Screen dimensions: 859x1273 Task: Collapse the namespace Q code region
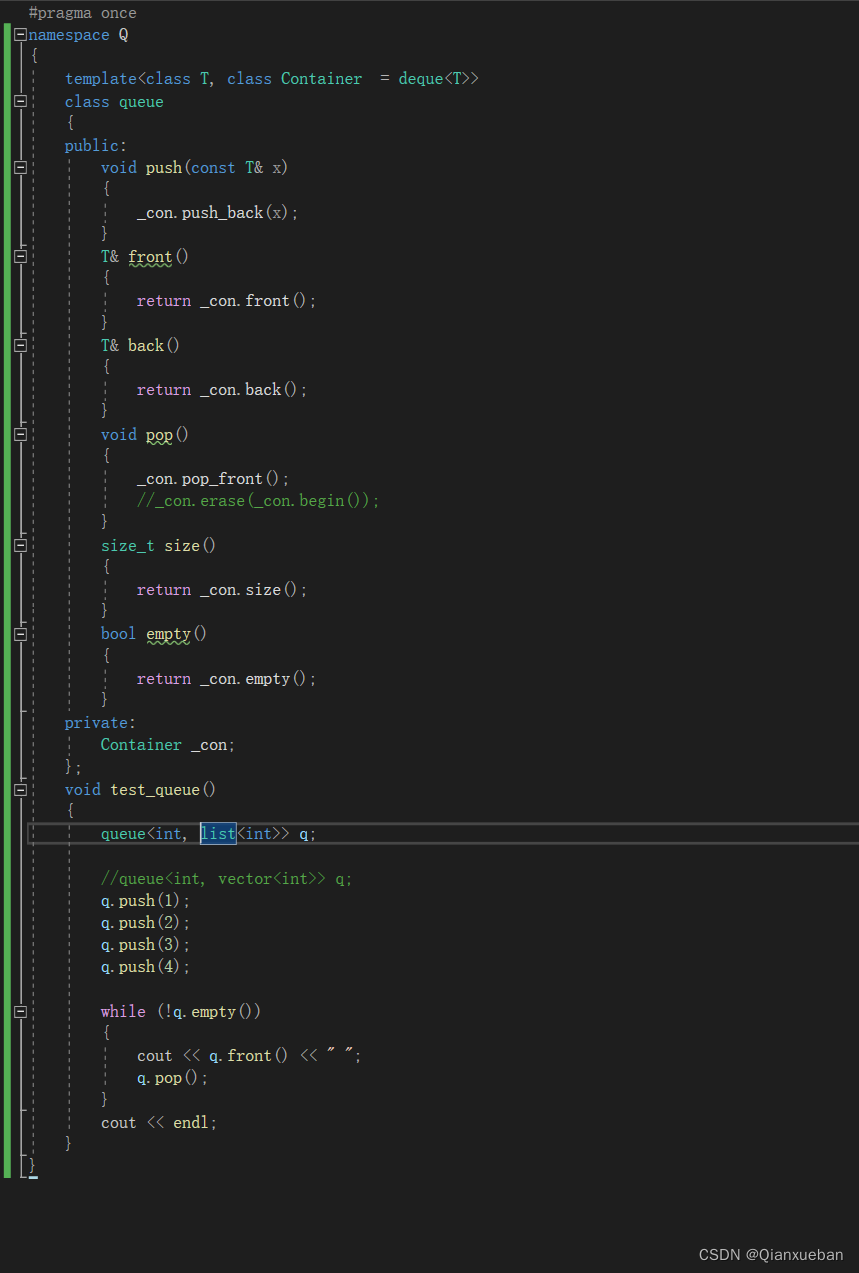tap(19, 34)
